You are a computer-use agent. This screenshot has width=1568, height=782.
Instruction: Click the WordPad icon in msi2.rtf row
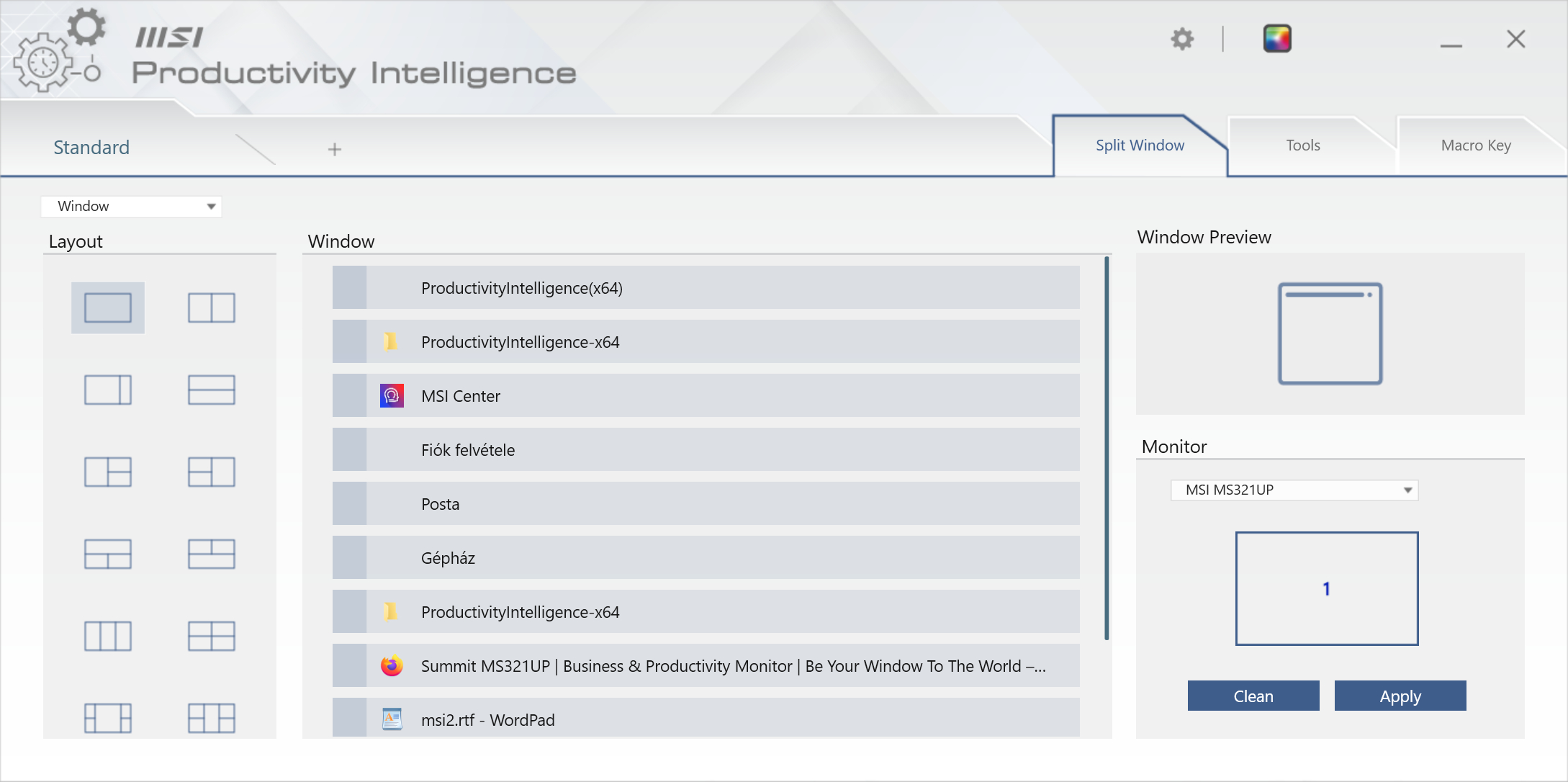coord(392,719)
